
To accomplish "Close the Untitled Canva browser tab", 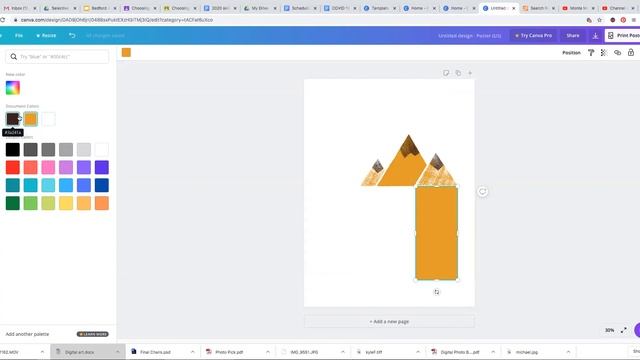I will pyautogui.click(x=513, y=8).
